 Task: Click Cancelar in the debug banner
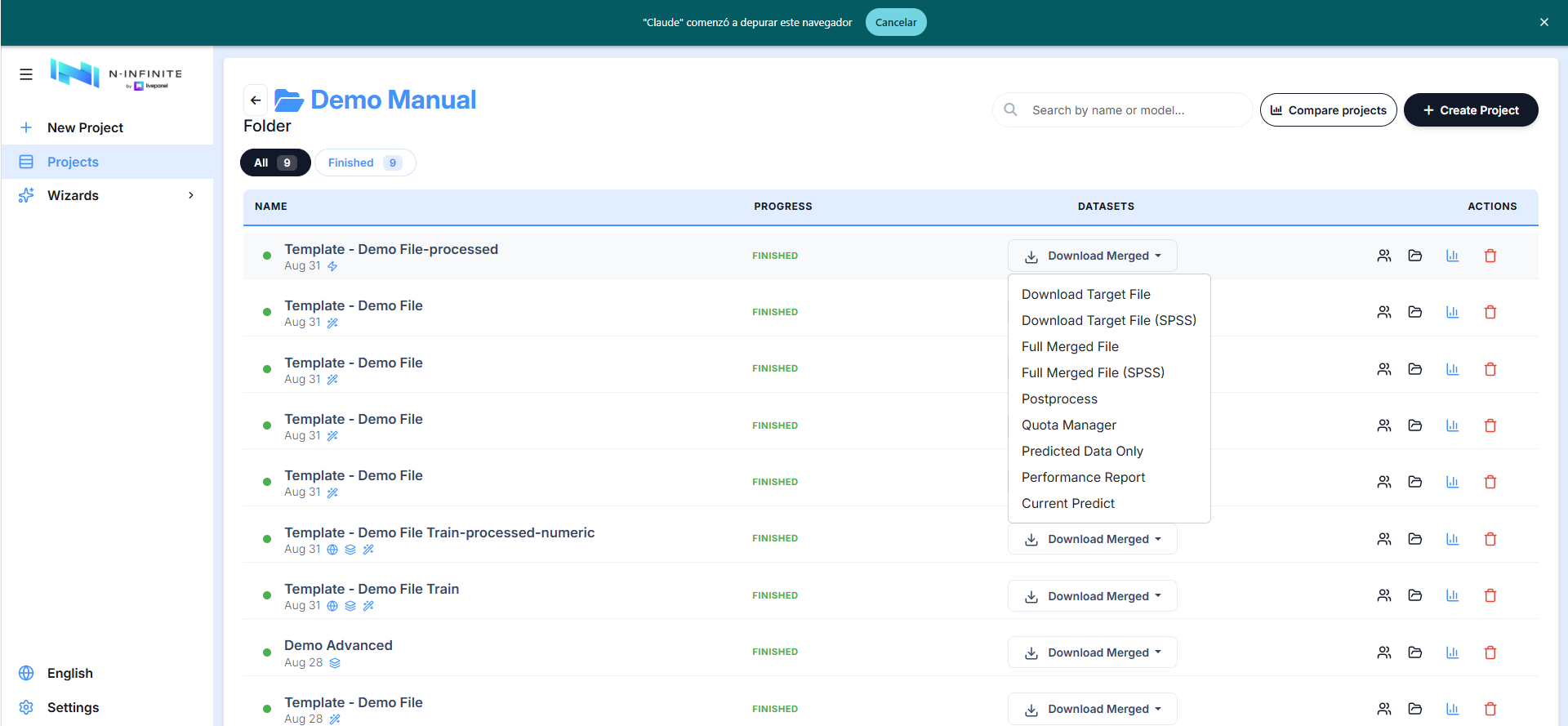pyautogui.click(x=896, y=22)
